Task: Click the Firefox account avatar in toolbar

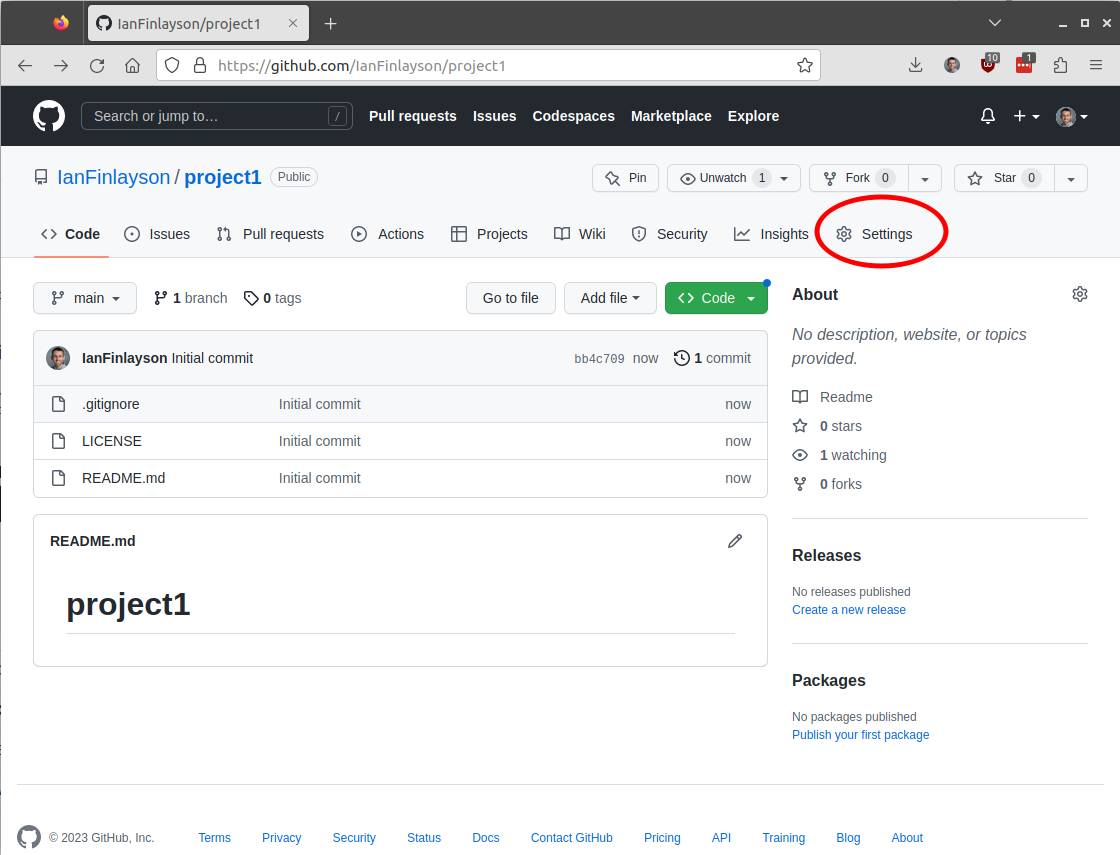Action: point(951,66)
